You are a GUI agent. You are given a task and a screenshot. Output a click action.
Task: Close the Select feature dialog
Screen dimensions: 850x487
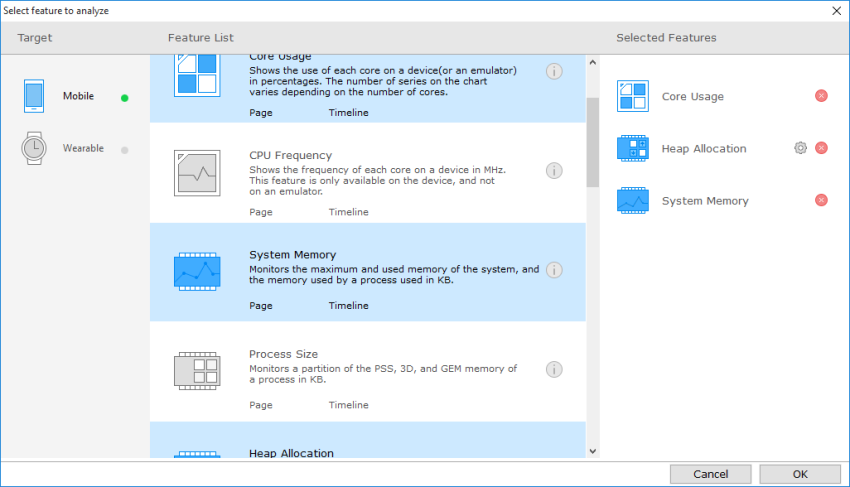pos(836,10)
